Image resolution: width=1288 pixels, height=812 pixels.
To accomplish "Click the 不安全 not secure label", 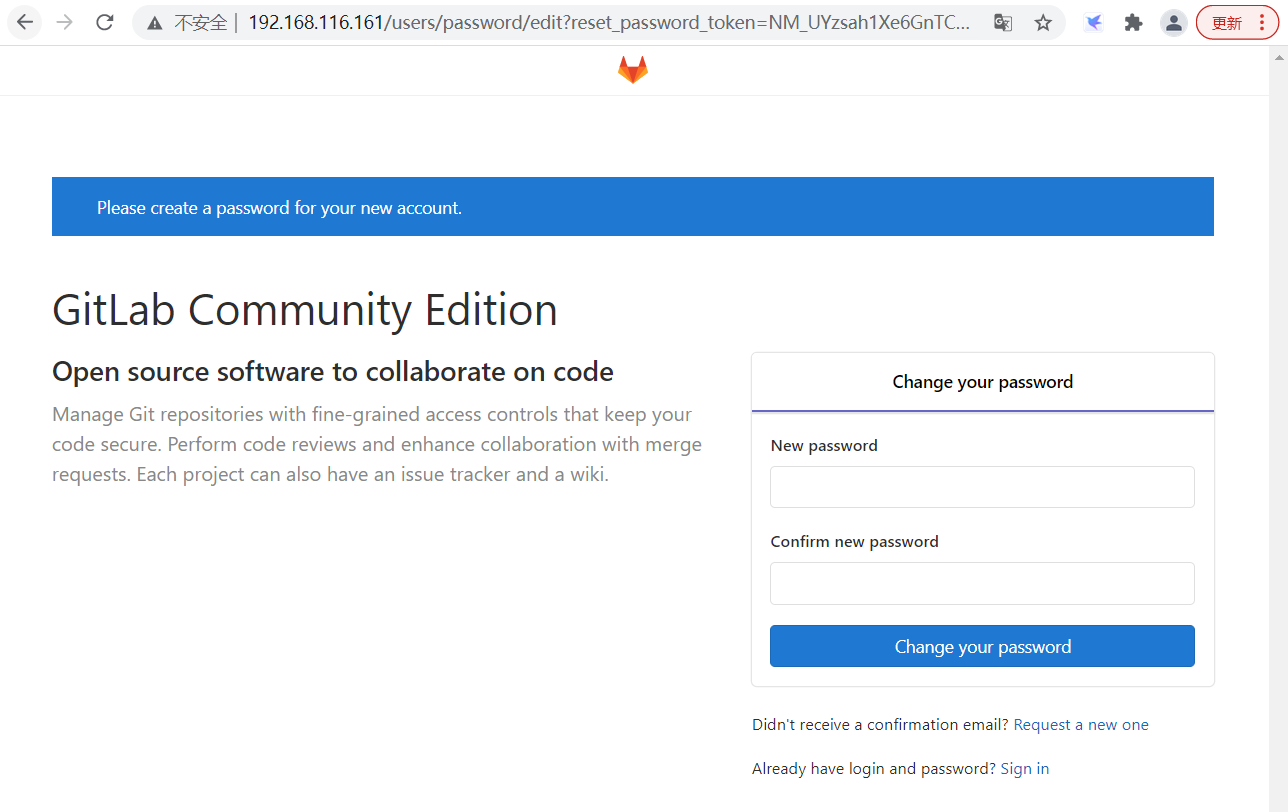I will pos(200,23).
